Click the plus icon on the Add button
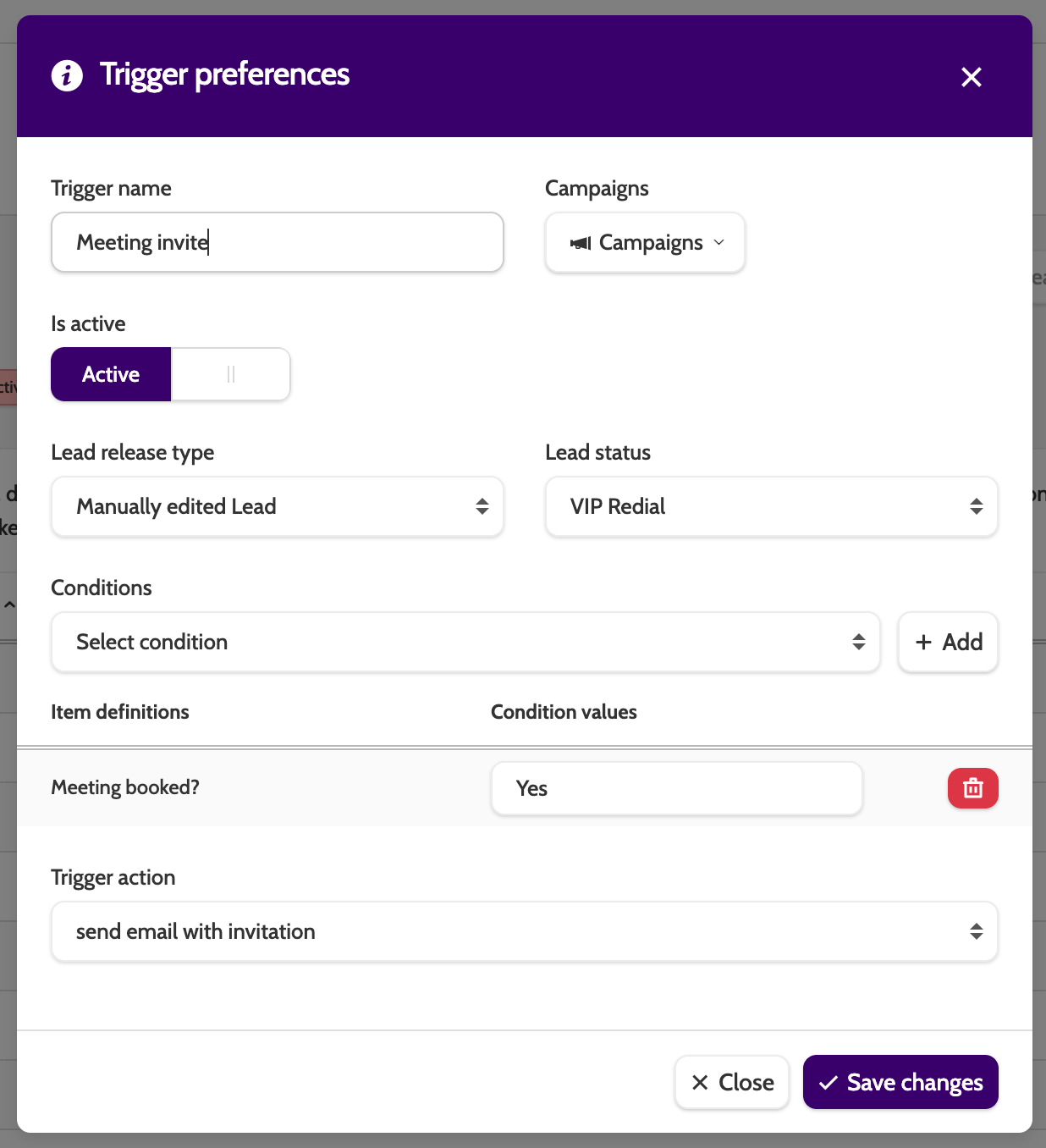This screenshot has width=1046, height=1148. point(923,643)
